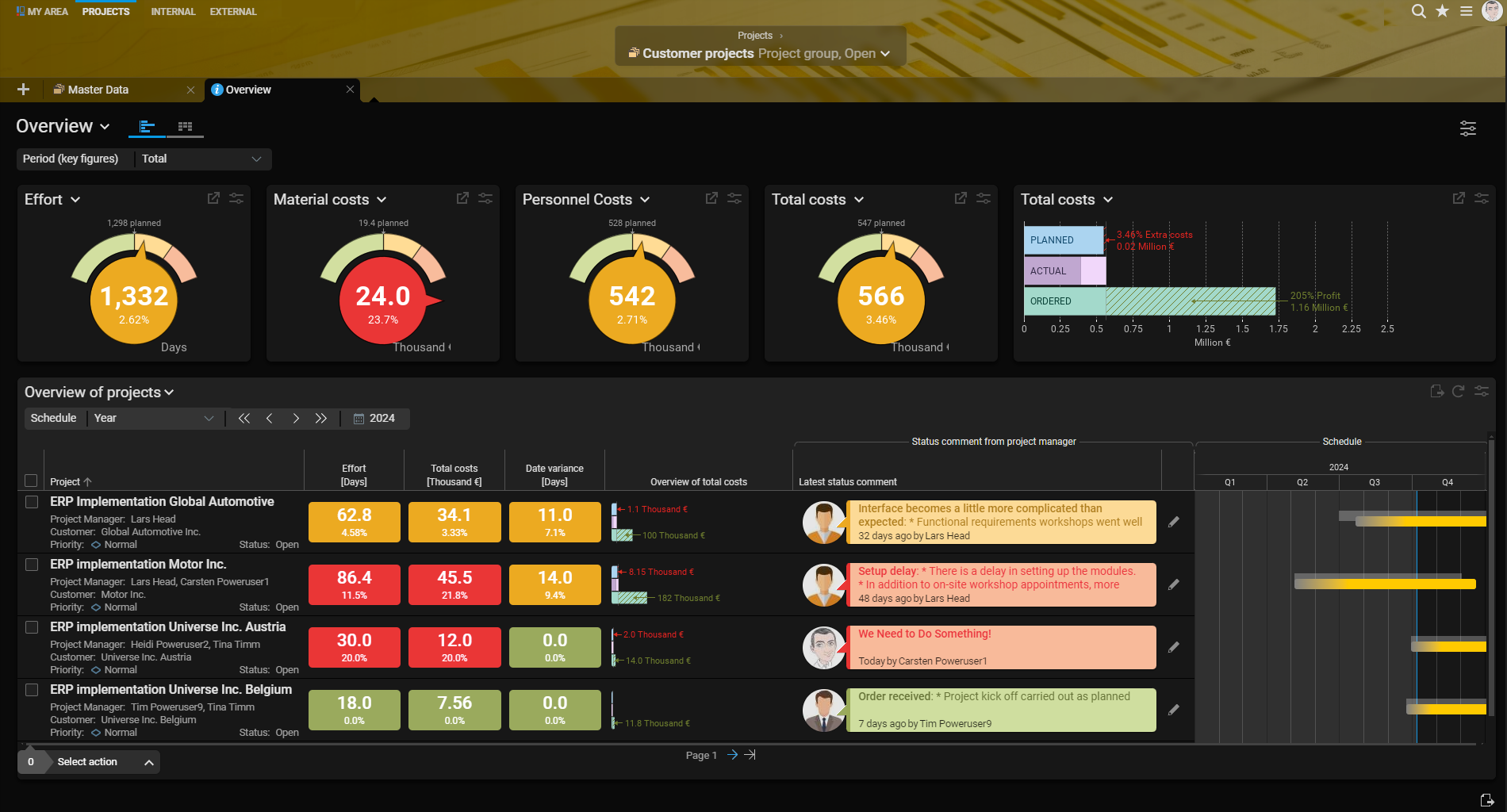This screenshot has width=1507, height=812.
Task: Select all projects via header checkbox
Action: pos(32,481)
